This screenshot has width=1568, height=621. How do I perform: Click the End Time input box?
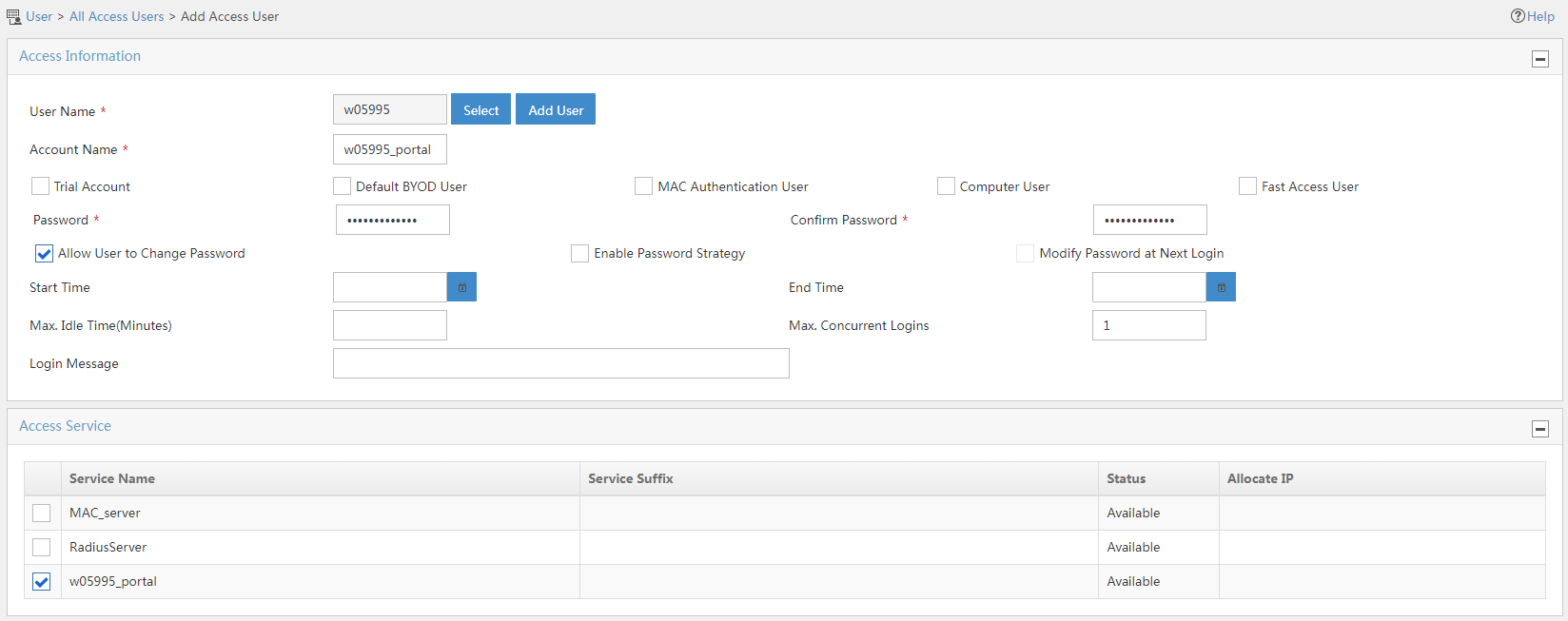1149,287
